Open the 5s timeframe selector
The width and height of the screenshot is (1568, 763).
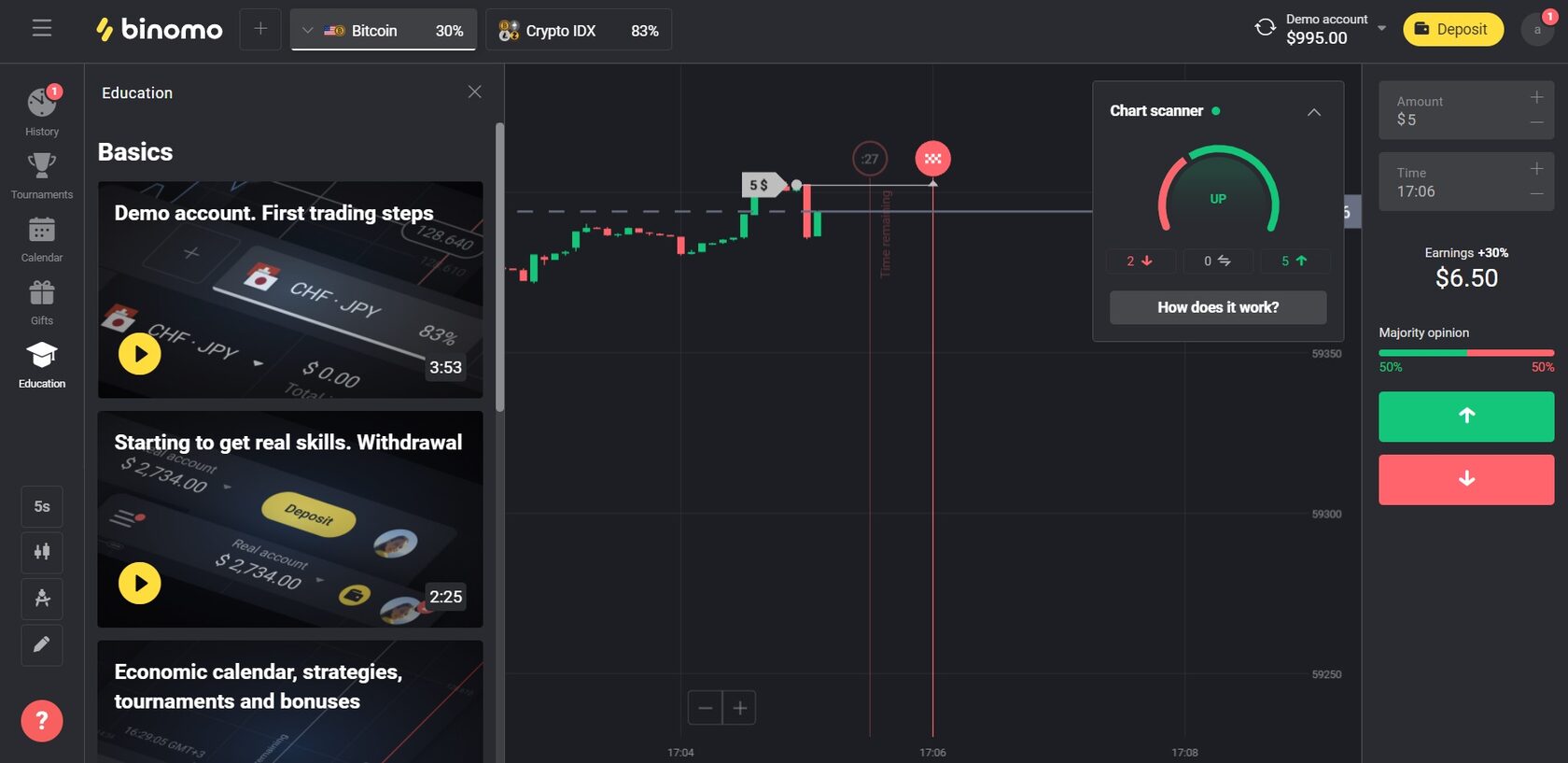(x=41, y=506)
